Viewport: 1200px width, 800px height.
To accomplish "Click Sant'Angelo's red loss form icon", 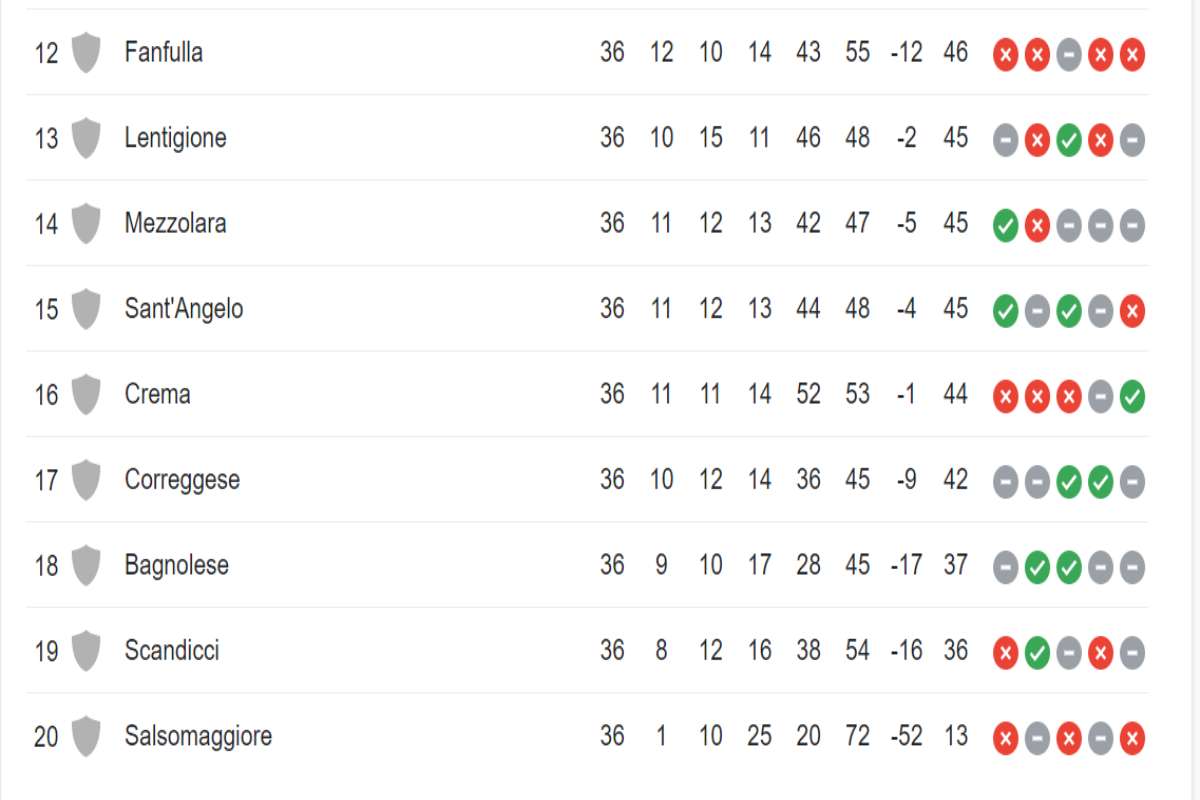I will 1132,312.
